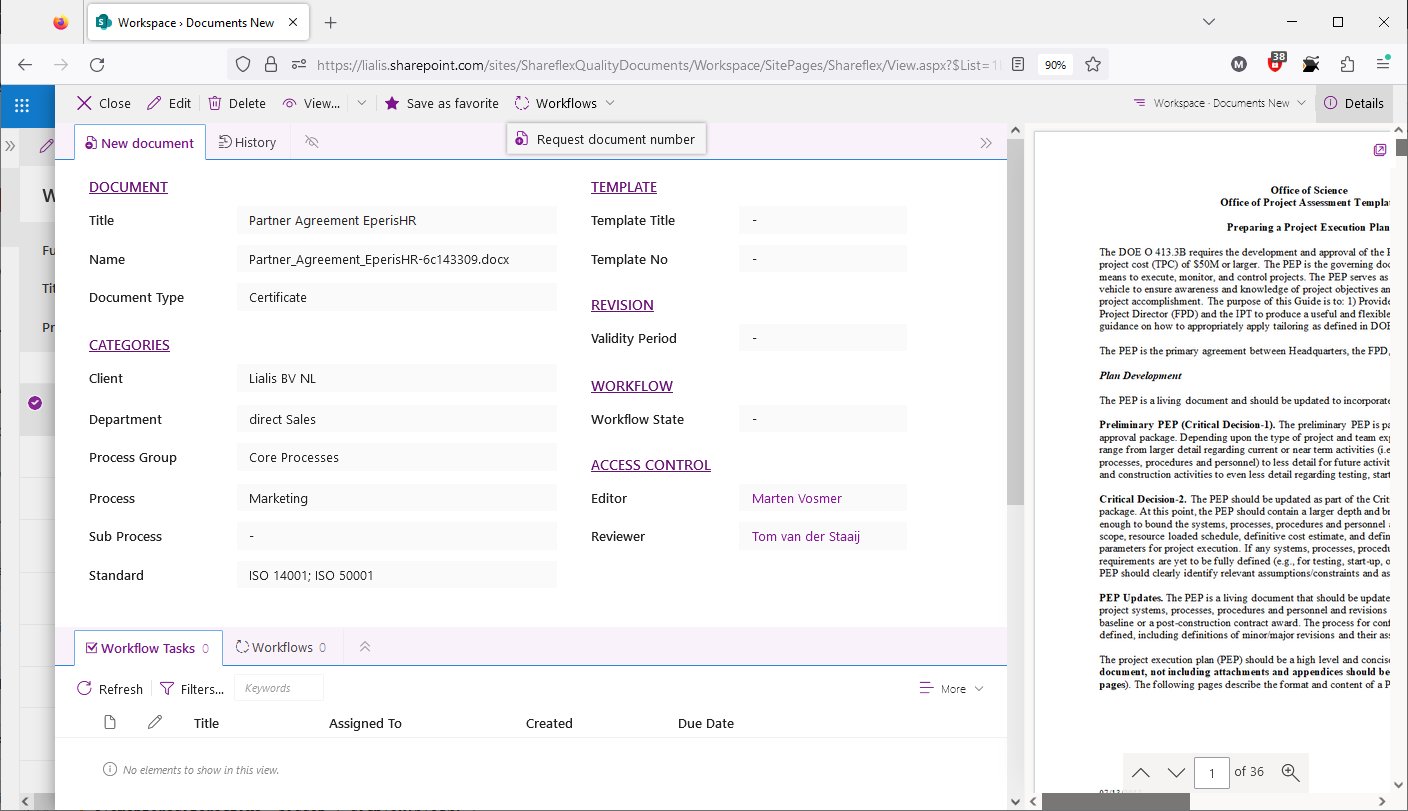Open the Firefox hamburger application menu
The width and height of the screenshot is (1408, 811).
coord(1383,64)
